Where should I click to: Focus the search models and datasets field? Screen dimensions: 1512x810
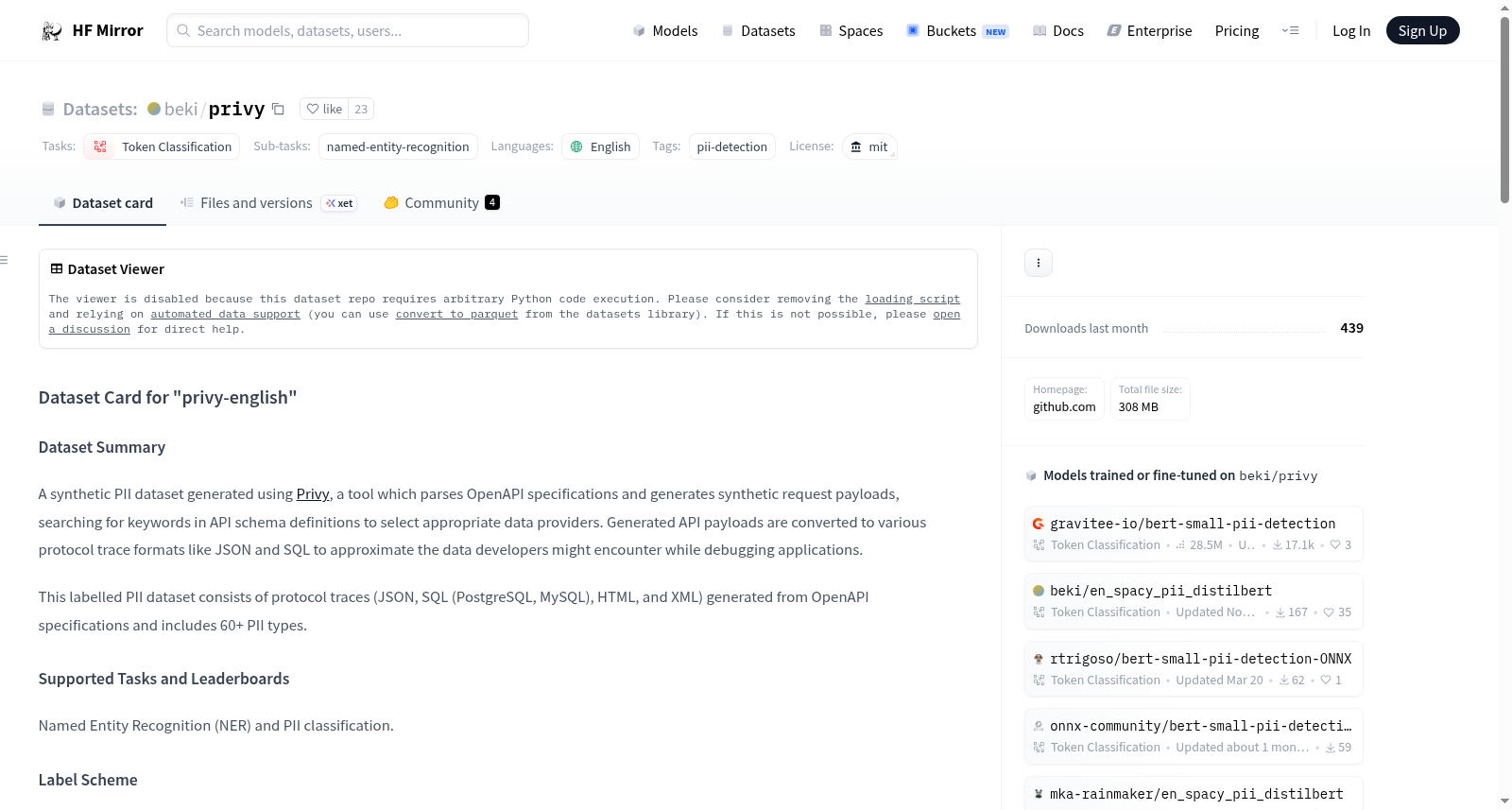coord(348,30)
